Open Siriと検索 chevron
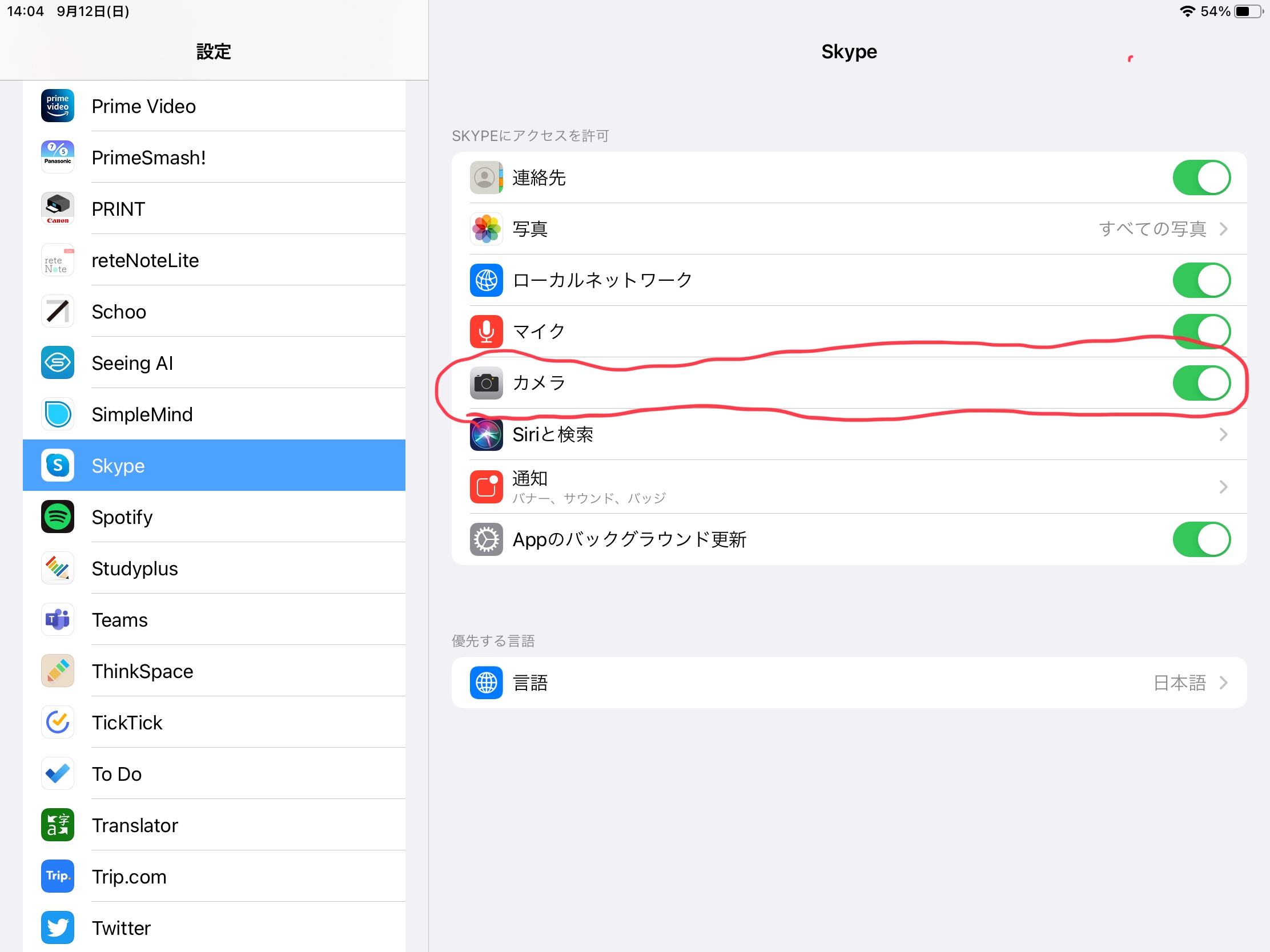 point(1224,434)
